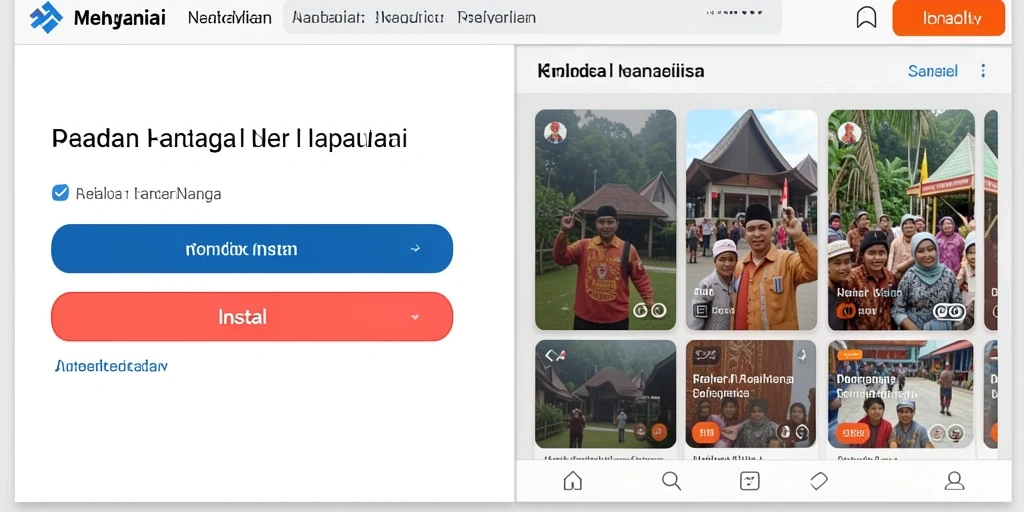Click the red Instal button
1024x512 pixels.
[252, 317]
